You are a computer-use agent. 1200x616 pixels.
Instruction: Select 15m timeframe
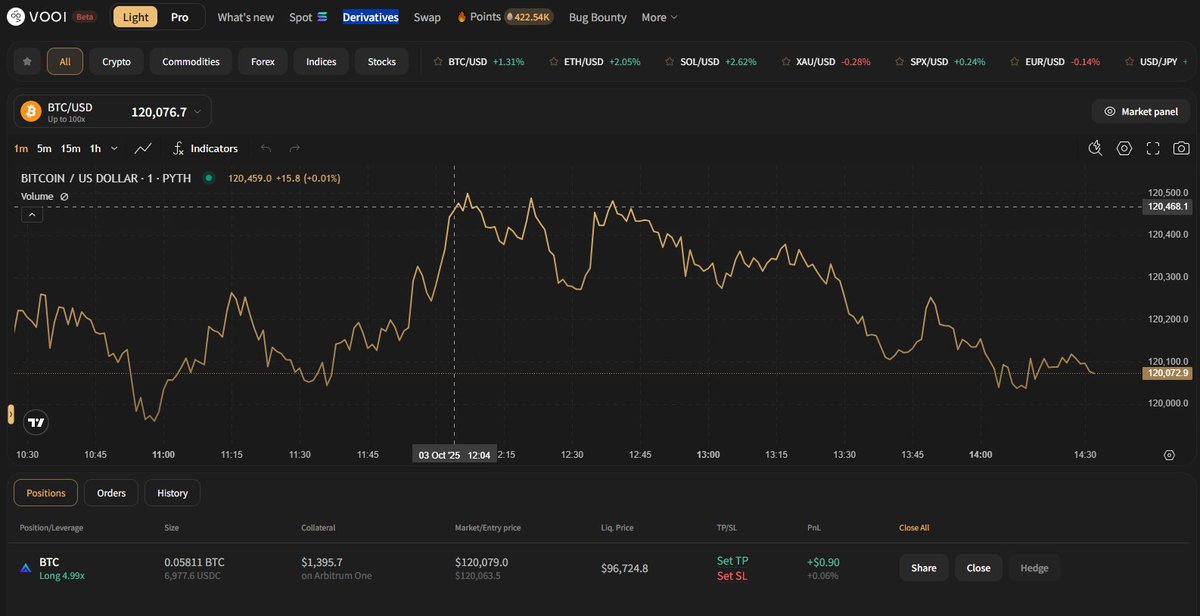coord(70,148)
